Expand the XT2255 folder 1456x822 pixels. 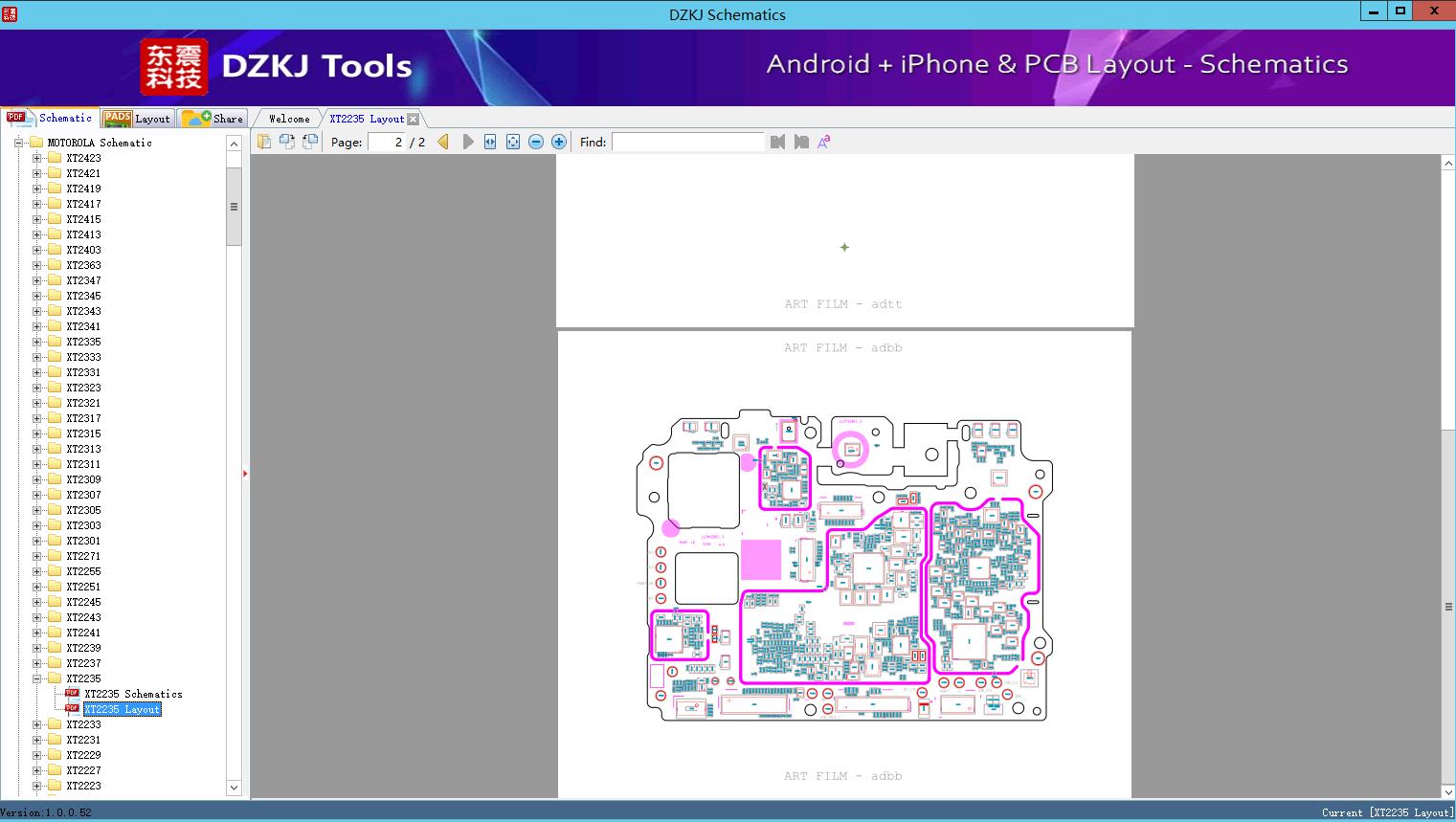36,571
